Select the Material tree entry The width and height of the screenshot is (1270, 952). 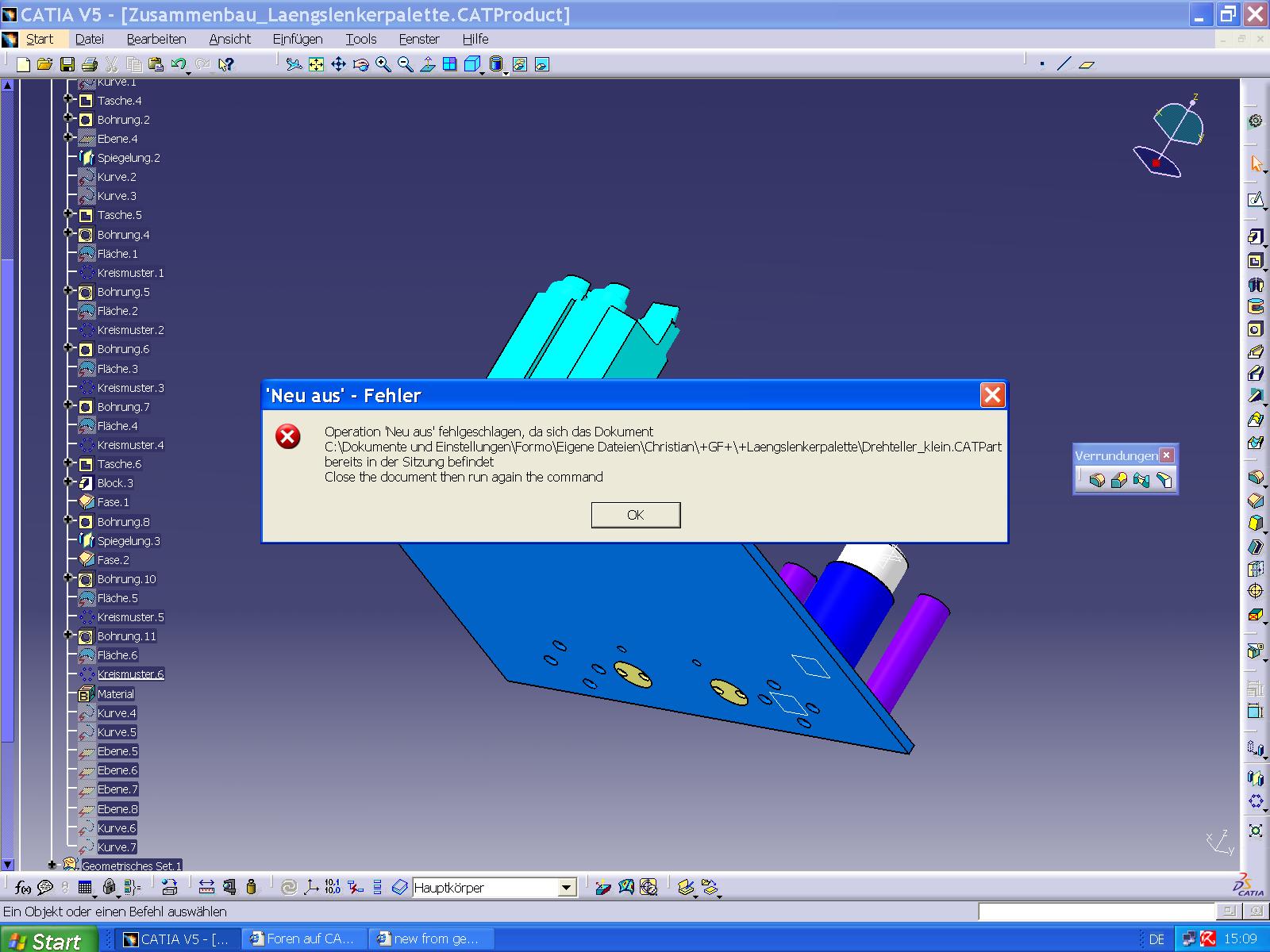[116, 694]
